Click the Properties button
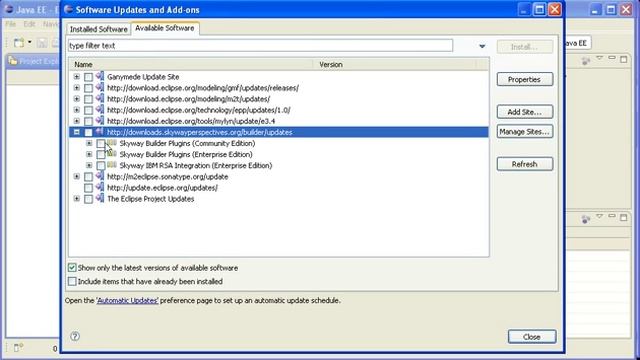The width and height of the screenshot is (640, 360). point(524,80)
